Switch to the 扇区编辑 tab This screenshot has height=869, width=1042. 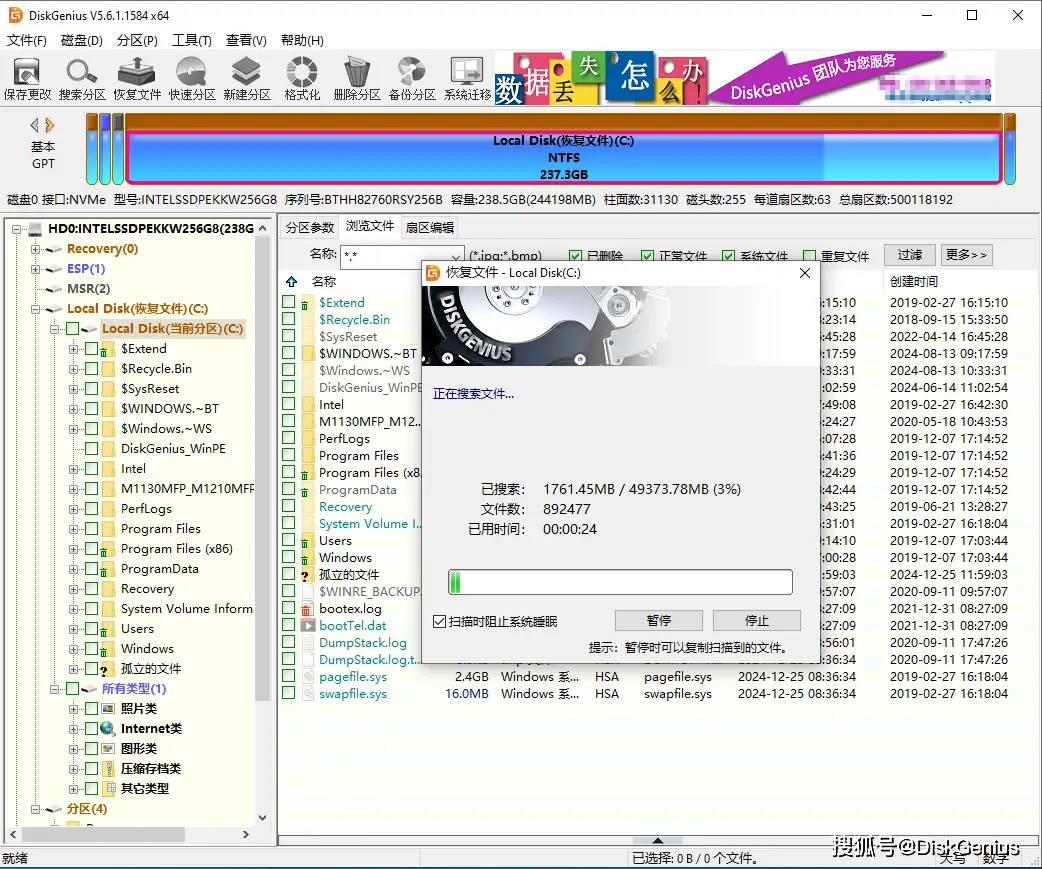430,227
